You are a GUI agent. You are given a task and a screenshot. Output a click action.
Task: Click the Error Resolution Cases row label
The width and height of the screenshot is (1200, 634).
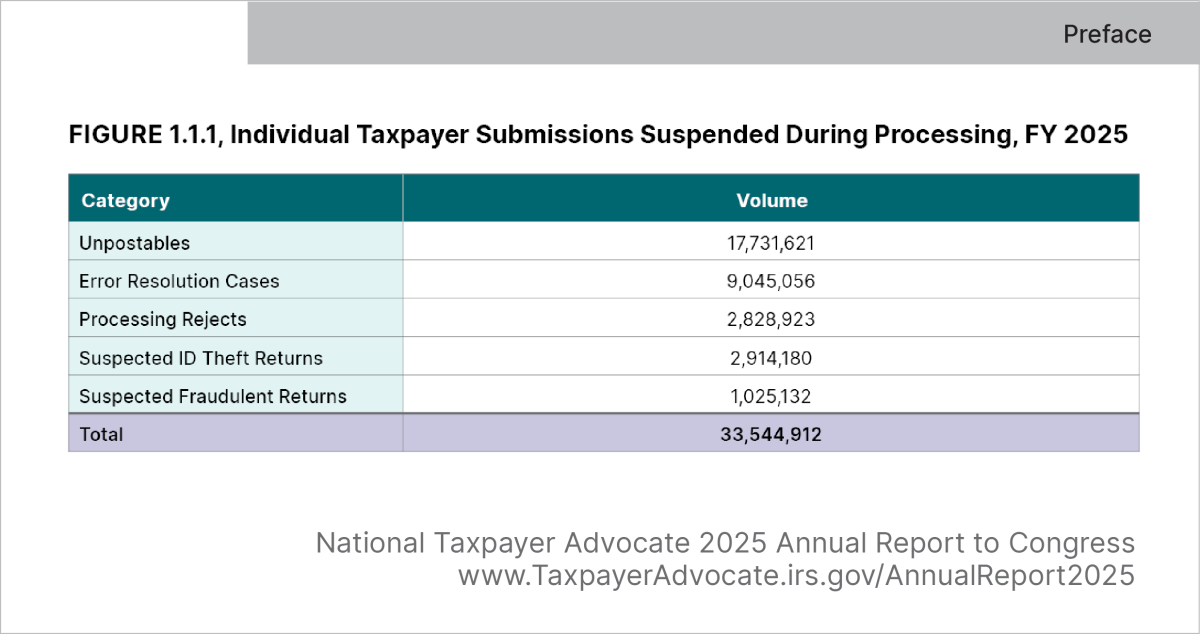(x=179, y=281)
